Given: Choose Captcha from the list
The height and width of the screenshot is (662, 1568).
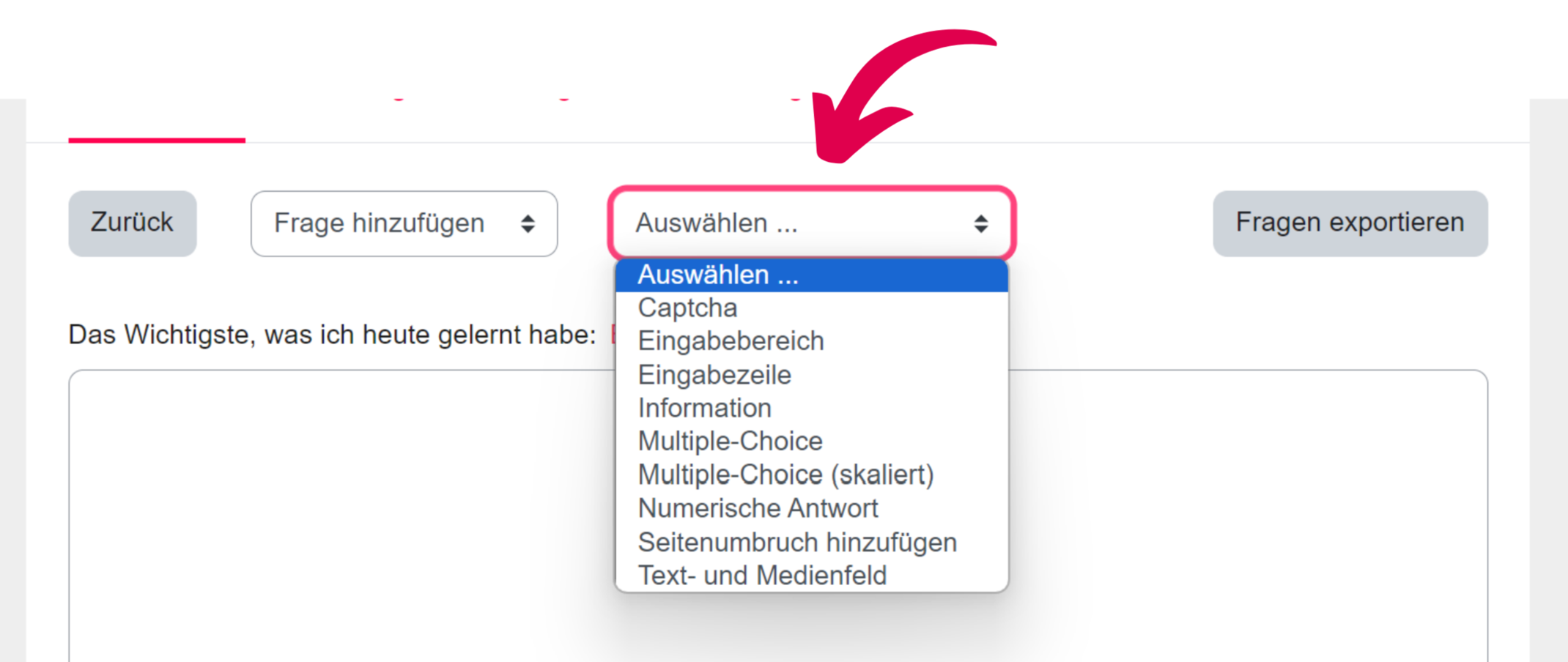Looking at the screenshot, I should point(688,308).
